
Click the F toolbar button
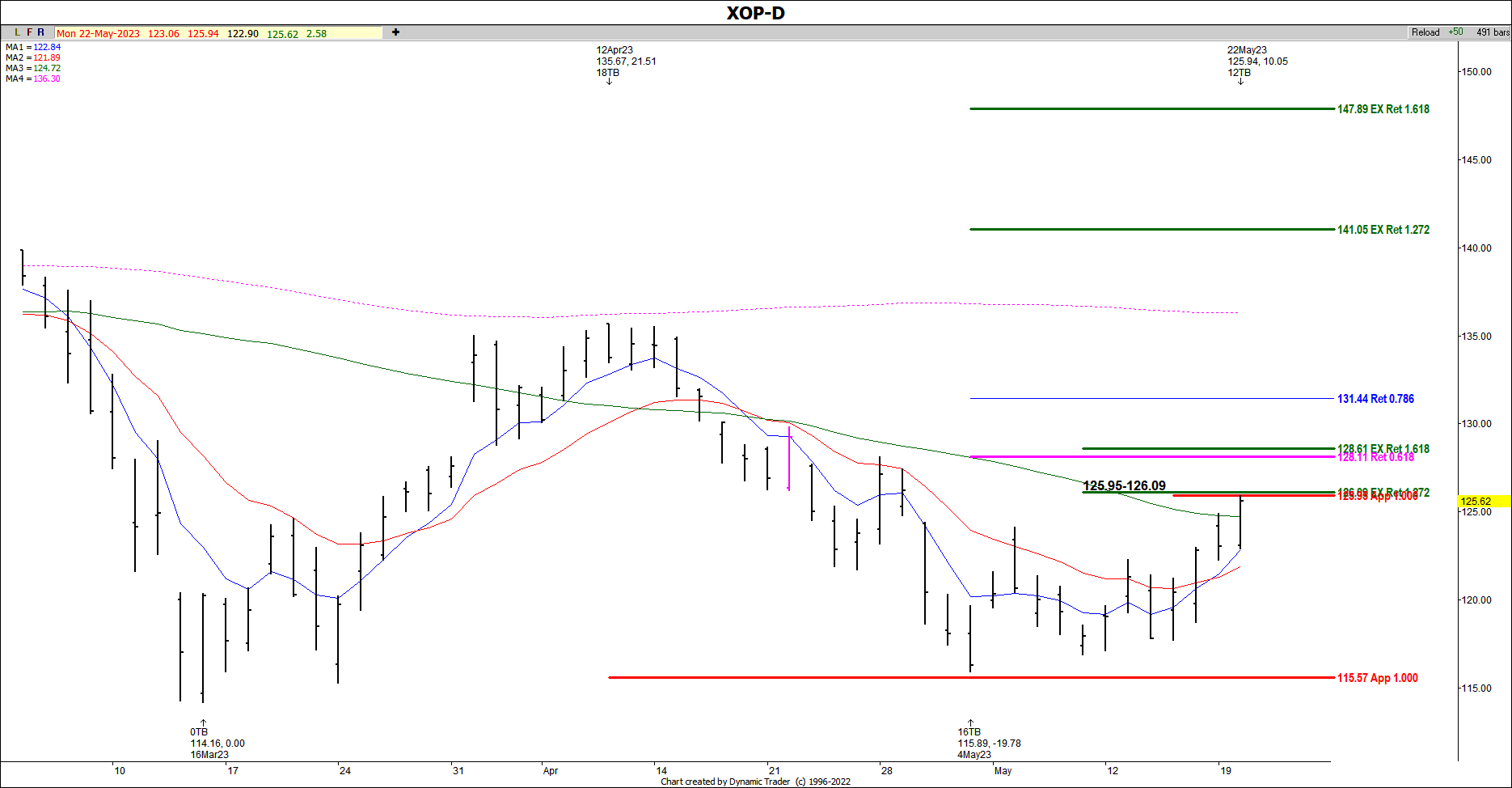pyautogui.click(x=29, y=32)
